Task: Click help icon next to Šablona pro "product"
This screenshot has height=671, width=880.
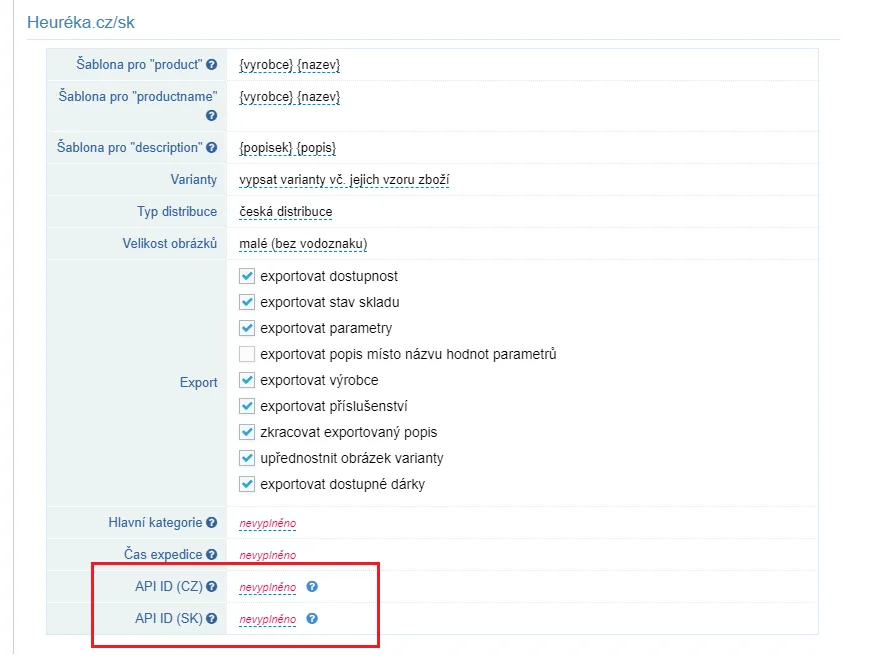Action: pyautogui.click(x=211, y=65)
